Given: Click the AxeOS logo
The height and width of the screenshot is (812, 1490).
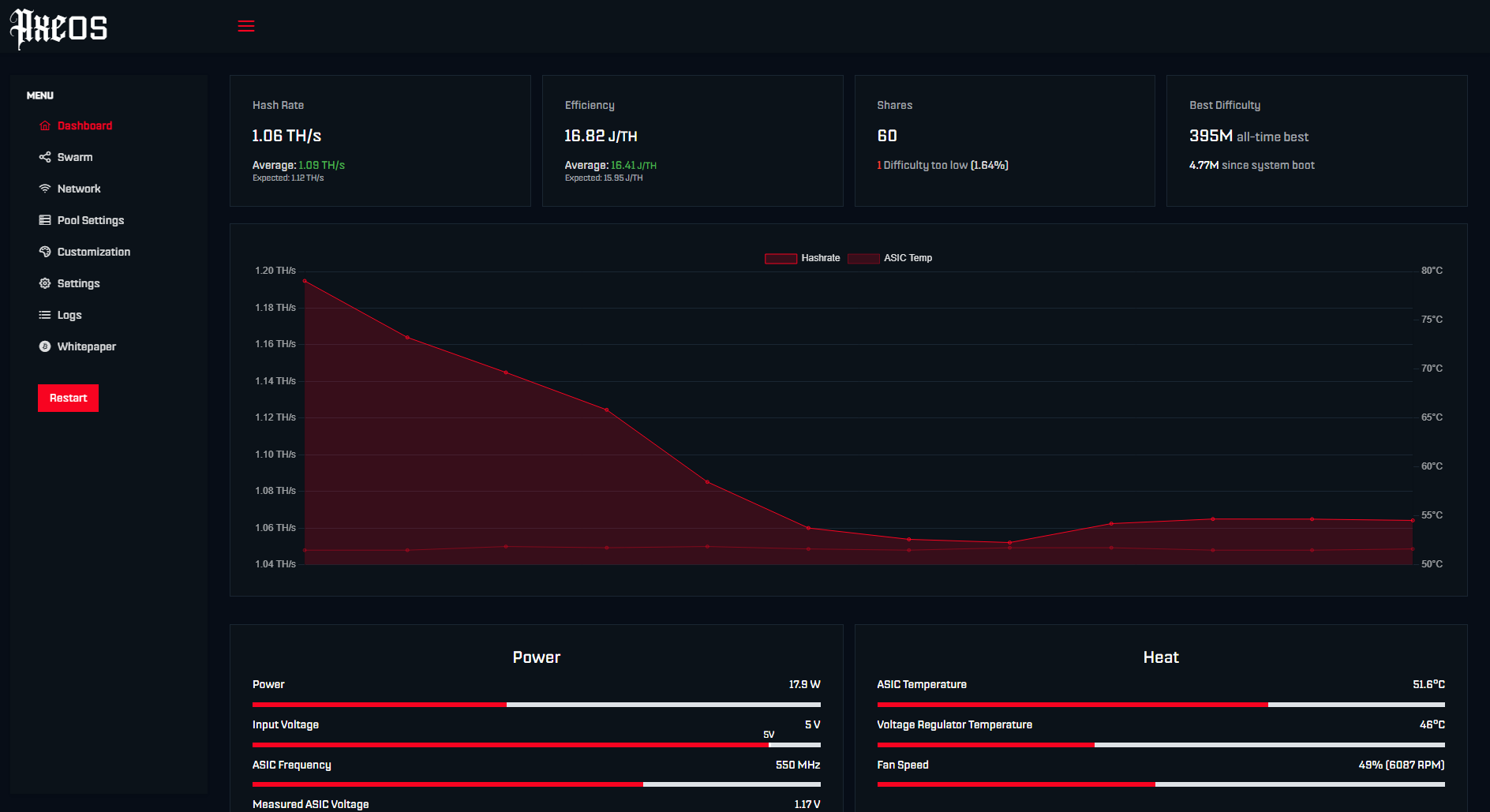Looking at the screenshot, I should click(x=58, y=28).
